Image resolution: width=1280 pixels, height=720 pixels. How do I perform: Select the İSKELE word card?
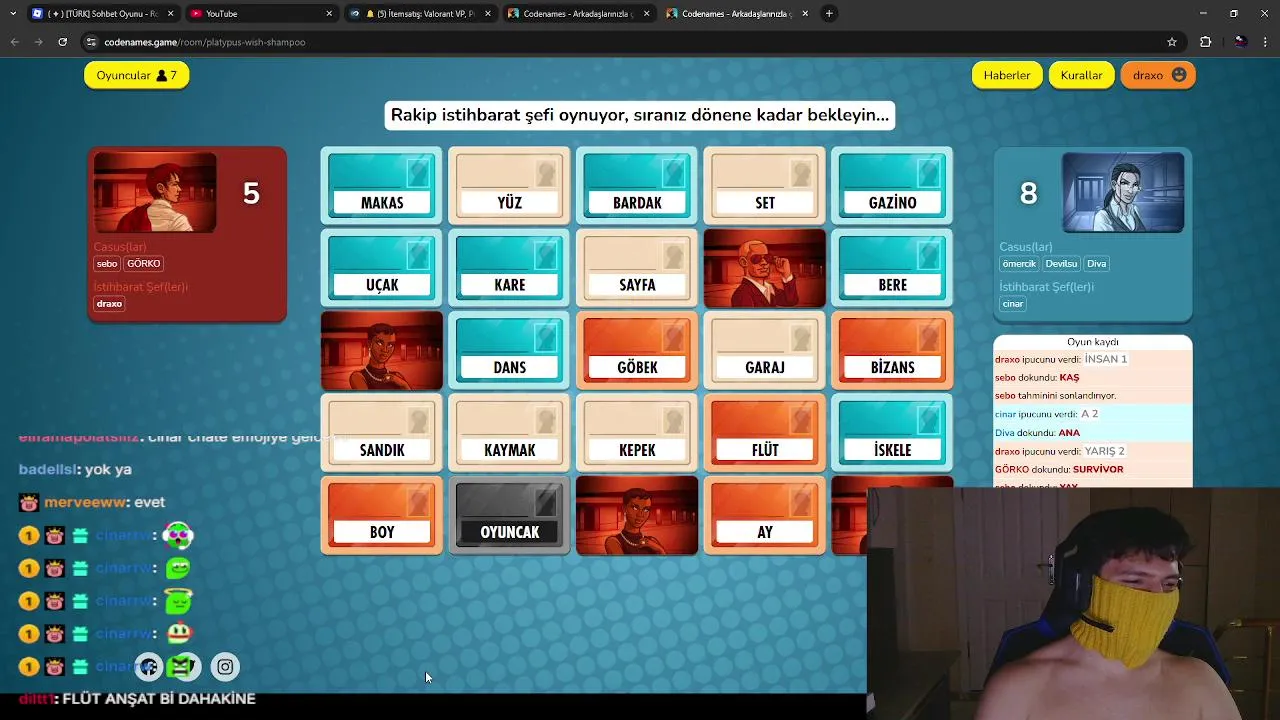click(x=892, y=433)
